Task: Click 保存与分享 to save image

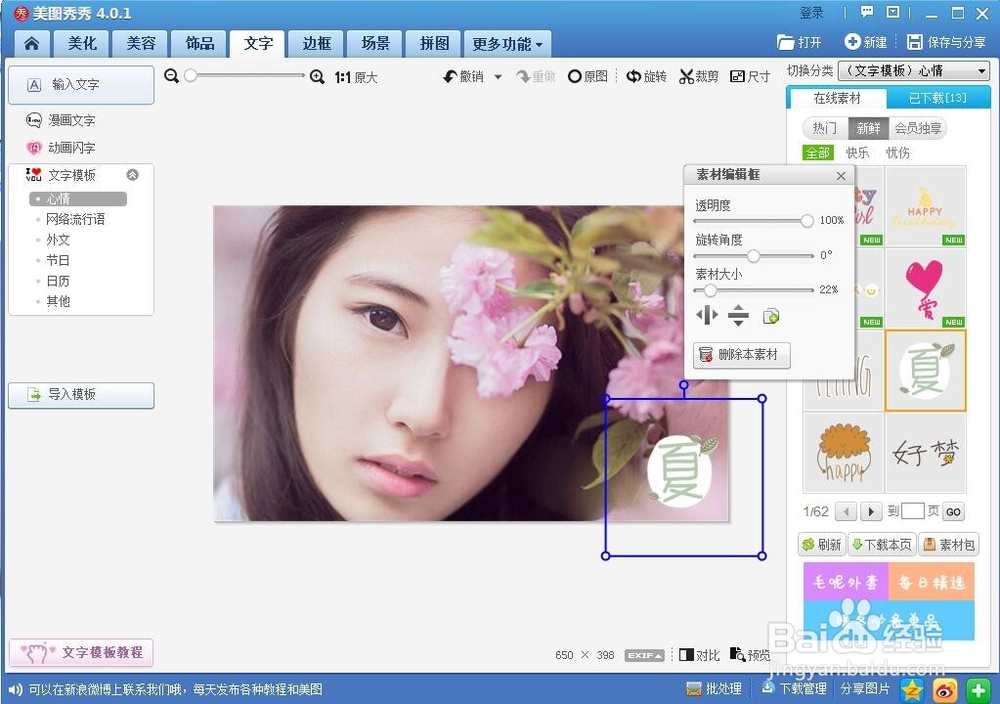Action: pos(946,42)
